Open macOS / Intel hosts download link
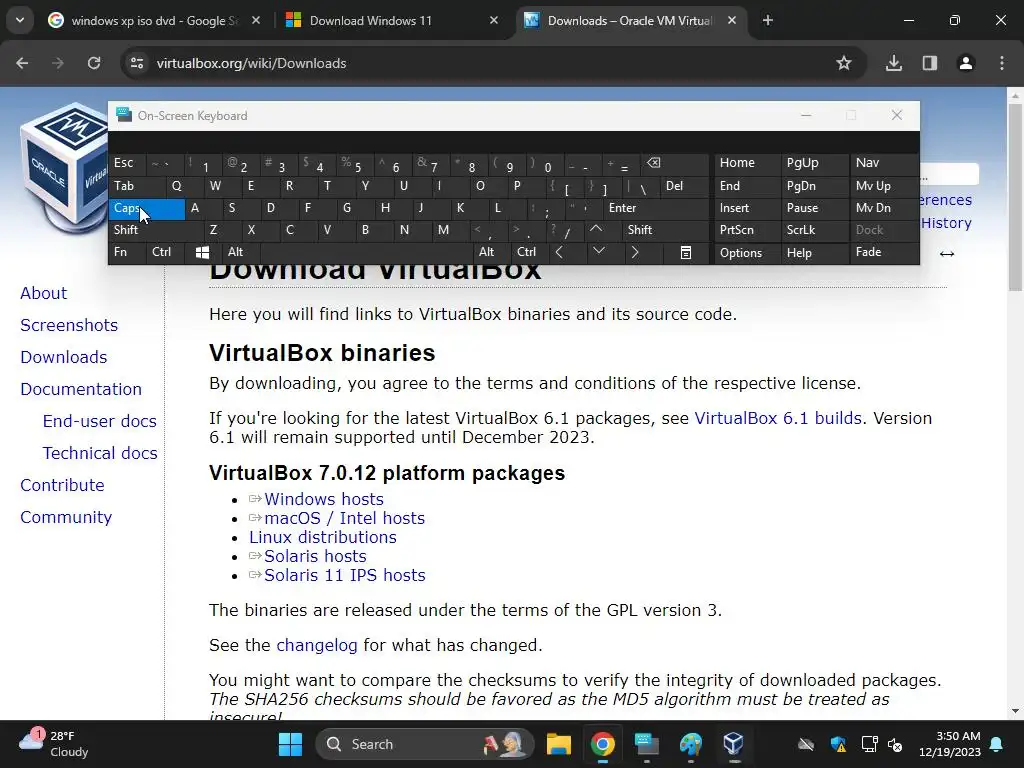Viewport: 1024px width, 768px height. (x=344, y=518)
